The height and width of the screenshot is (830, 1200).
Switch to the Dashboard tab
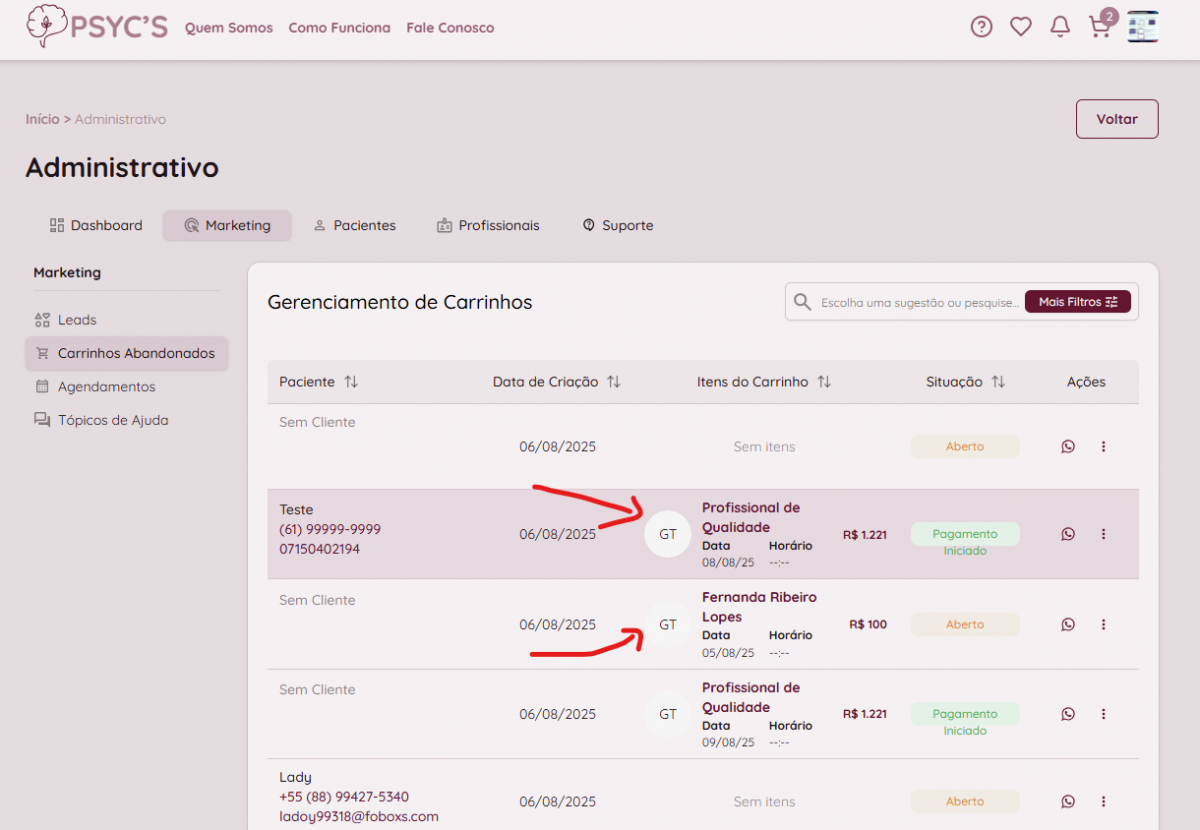(96, 226)
